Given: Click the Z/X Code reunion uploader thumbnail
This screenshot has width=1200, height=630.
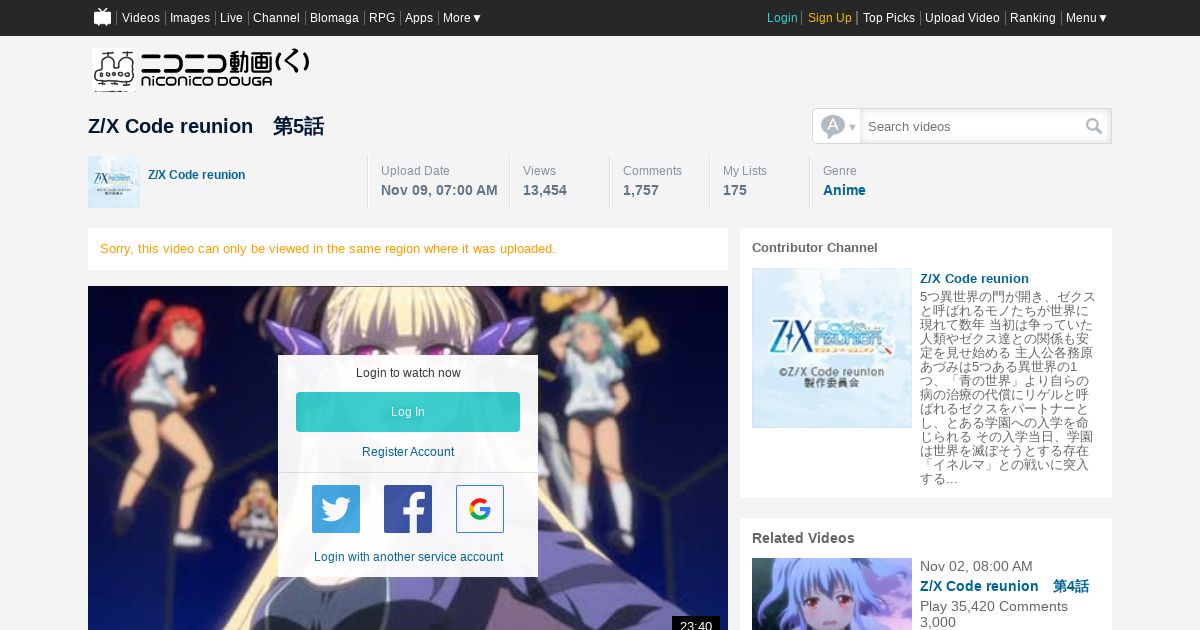Looking at the screenshot, I should (114, 182).
